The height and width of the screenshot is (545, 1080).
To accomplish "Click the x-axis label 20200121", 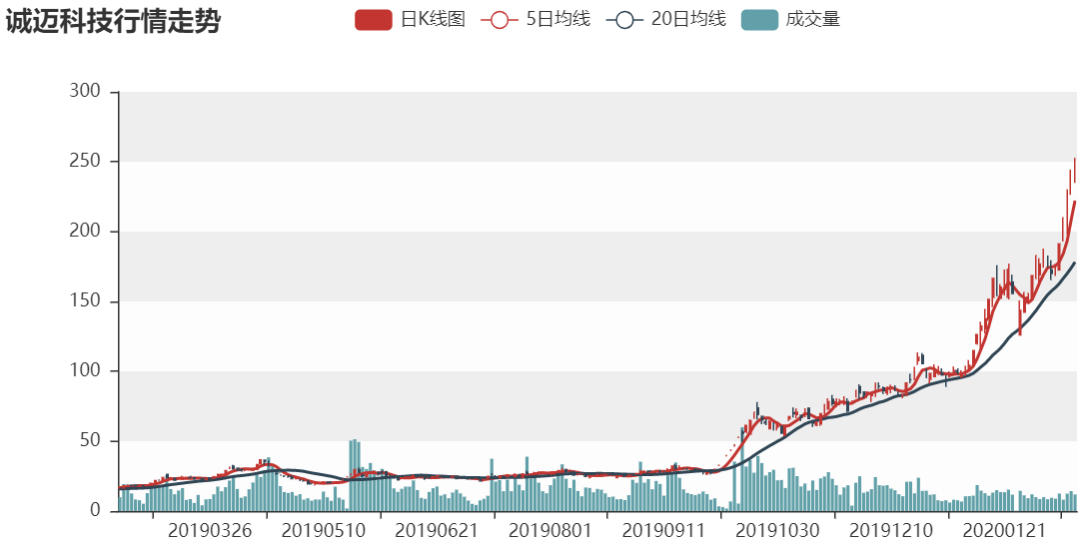I will 1004,531.
